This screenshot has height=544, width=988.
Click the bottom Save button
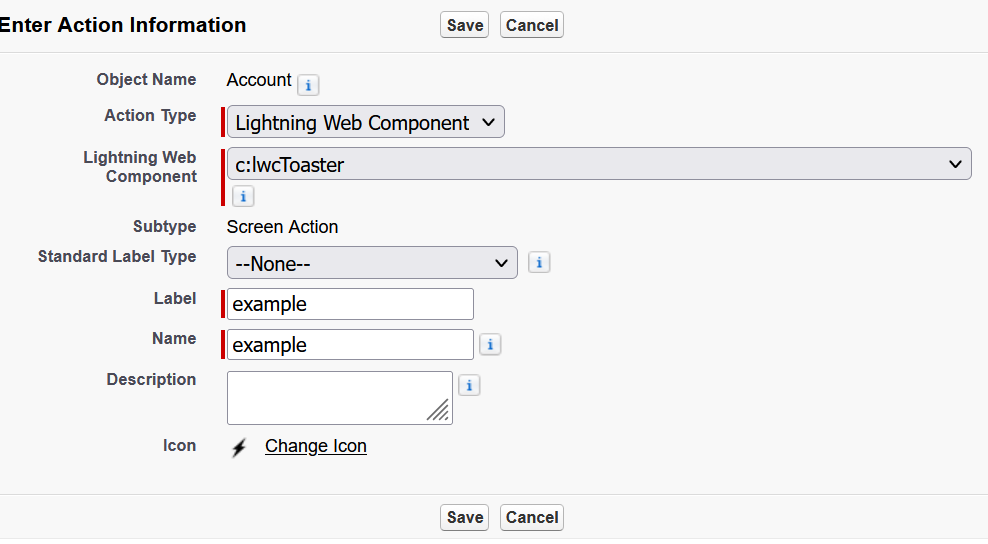464,518
